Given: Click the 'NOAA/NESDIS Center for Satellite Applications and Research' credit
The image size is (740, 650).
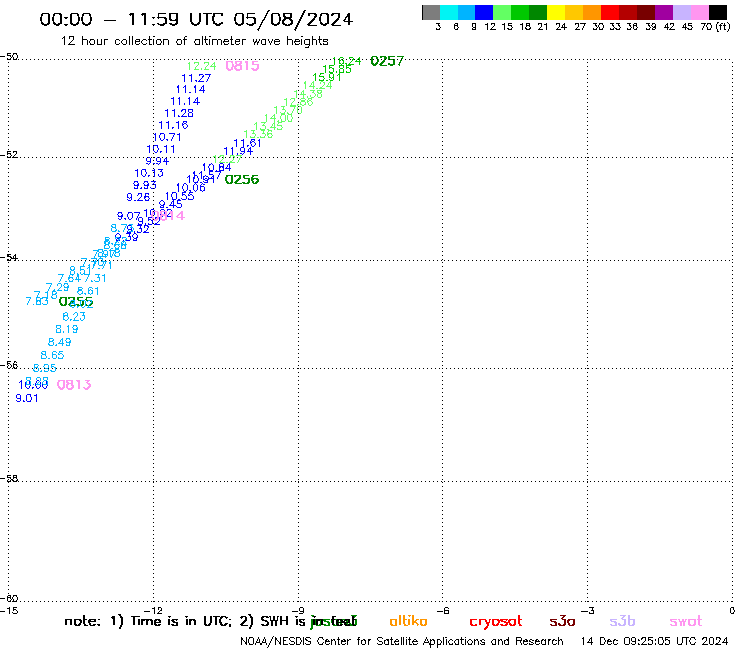Looking at the screenshot, I should click(402, 642).
